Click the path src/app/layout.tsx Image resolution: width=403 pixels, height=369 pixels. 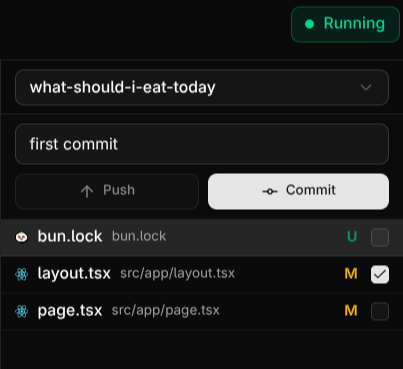(177, 273)
